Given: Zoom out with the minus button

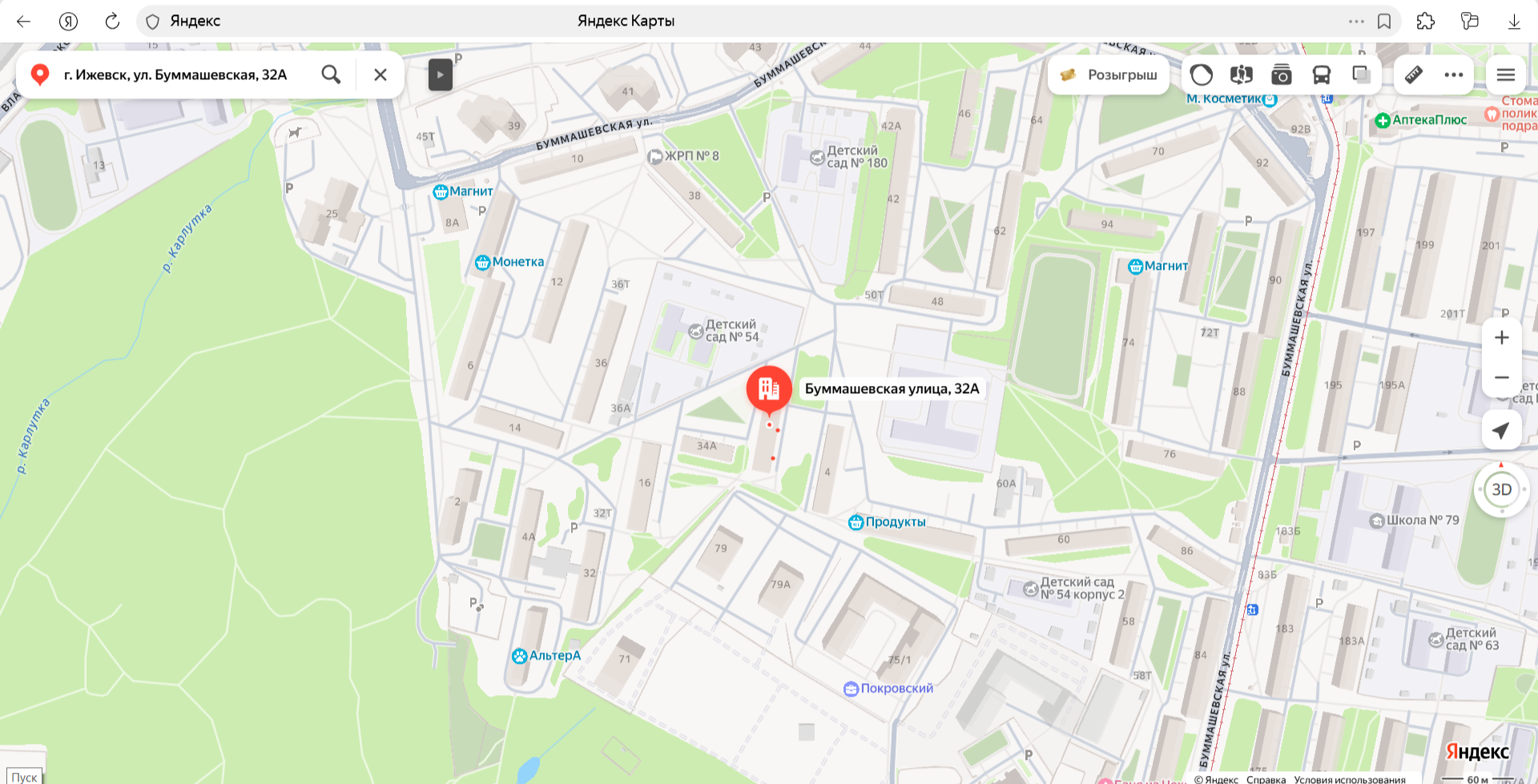Looking at the screenshot, I should [1502, 377].
